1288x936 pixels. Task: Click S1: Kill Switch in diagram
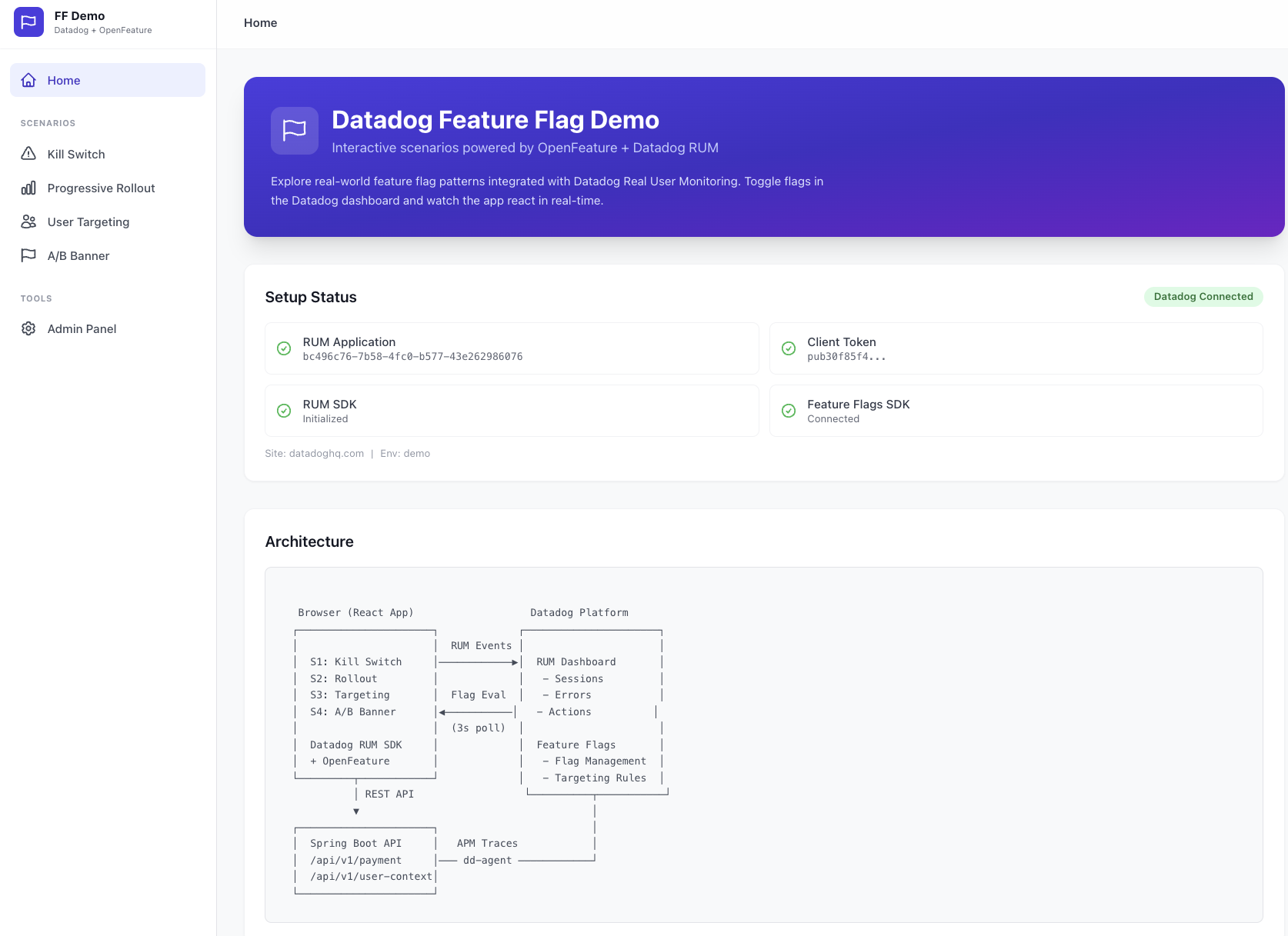(355, 662)
